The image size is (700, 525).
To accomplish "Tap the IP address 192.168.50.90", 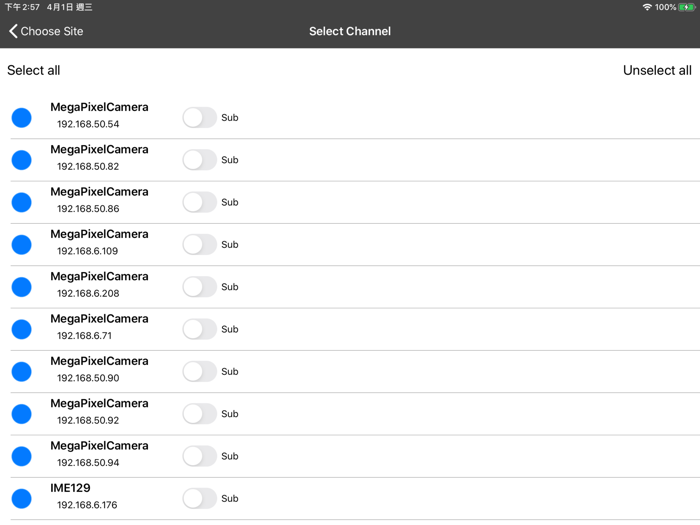I will pos(88,378).
